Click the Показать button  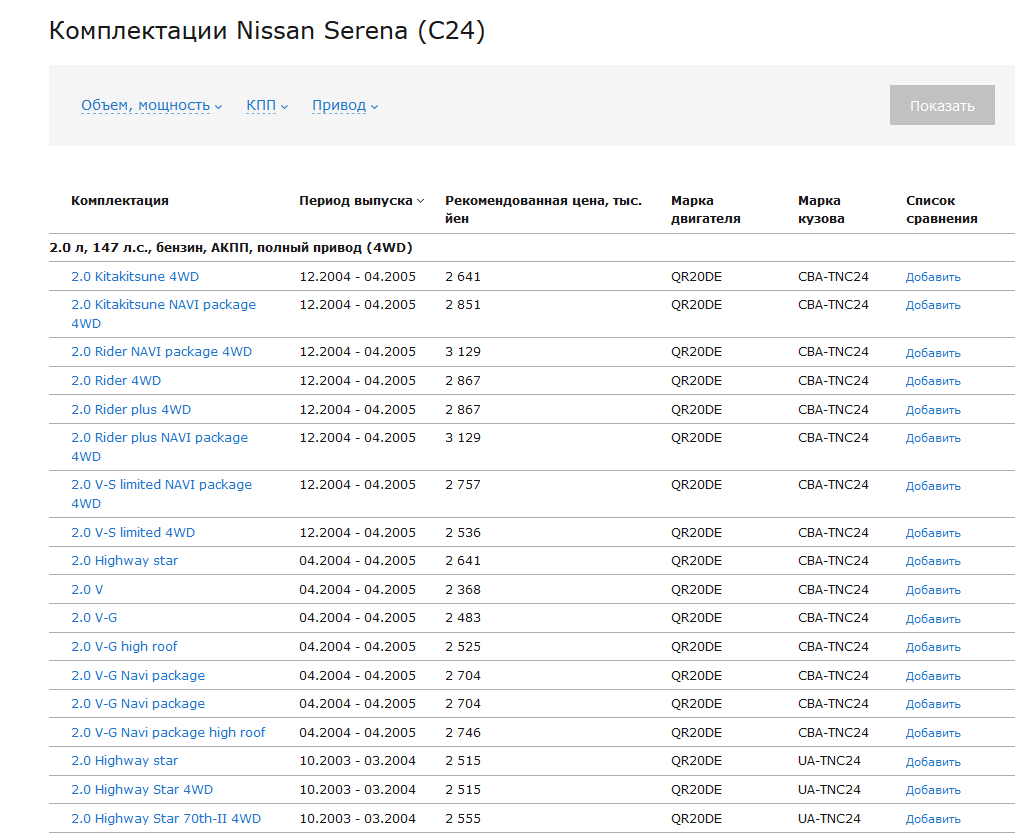942,105
